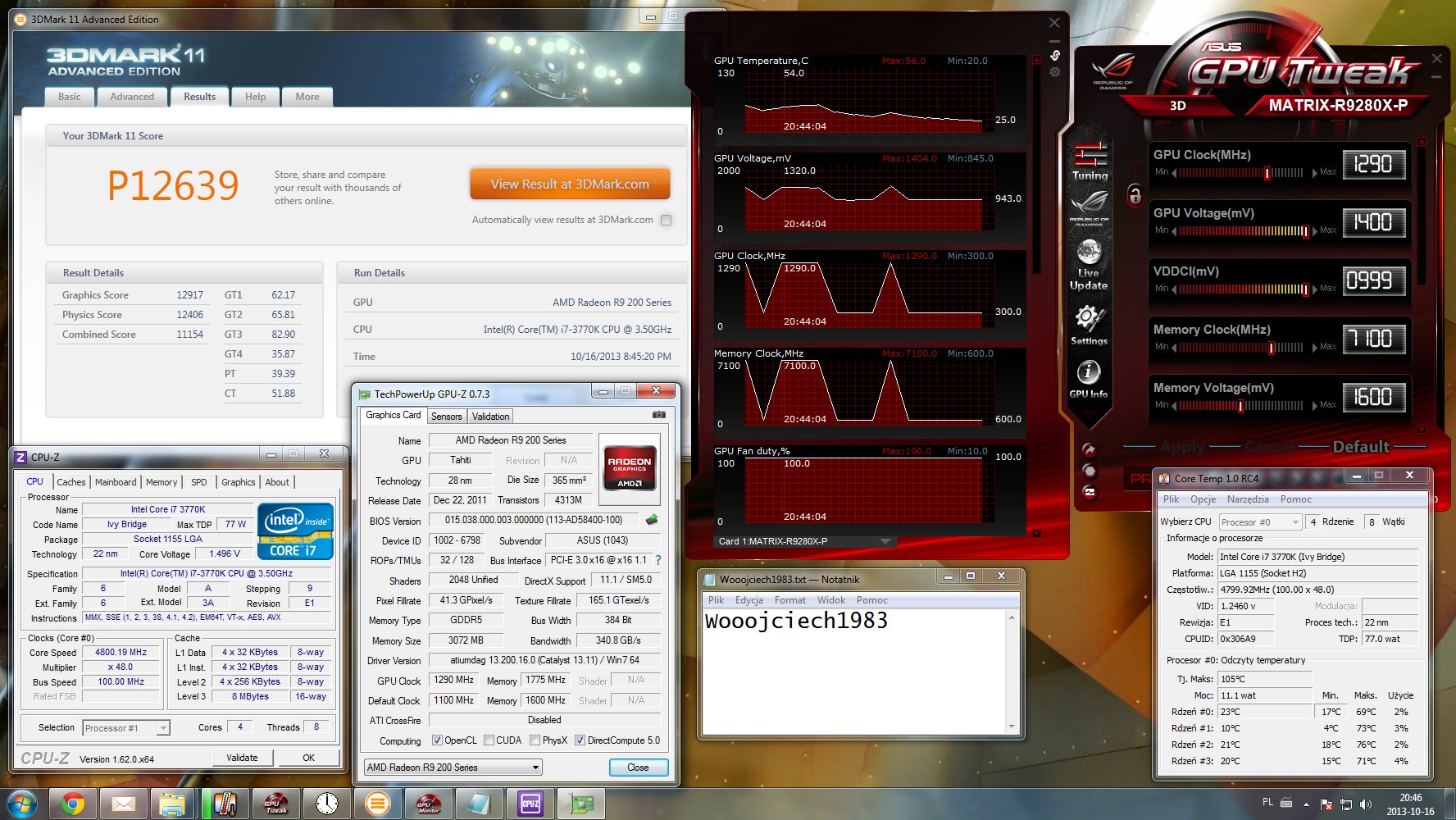Viewport: 1456px width, 820px height.
Task: Toggle the OpenCL checkbox in GPU-Z
Action: tap(437, 740)
